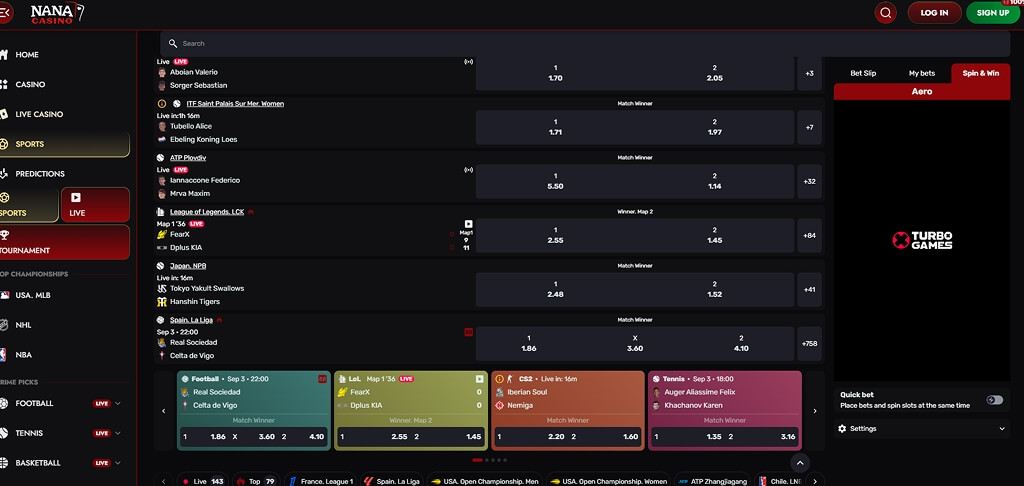Screen dimensions: 1024x486
Task: Click the NBA league icon
Action: pyautogui.click(x=3, y=355)
